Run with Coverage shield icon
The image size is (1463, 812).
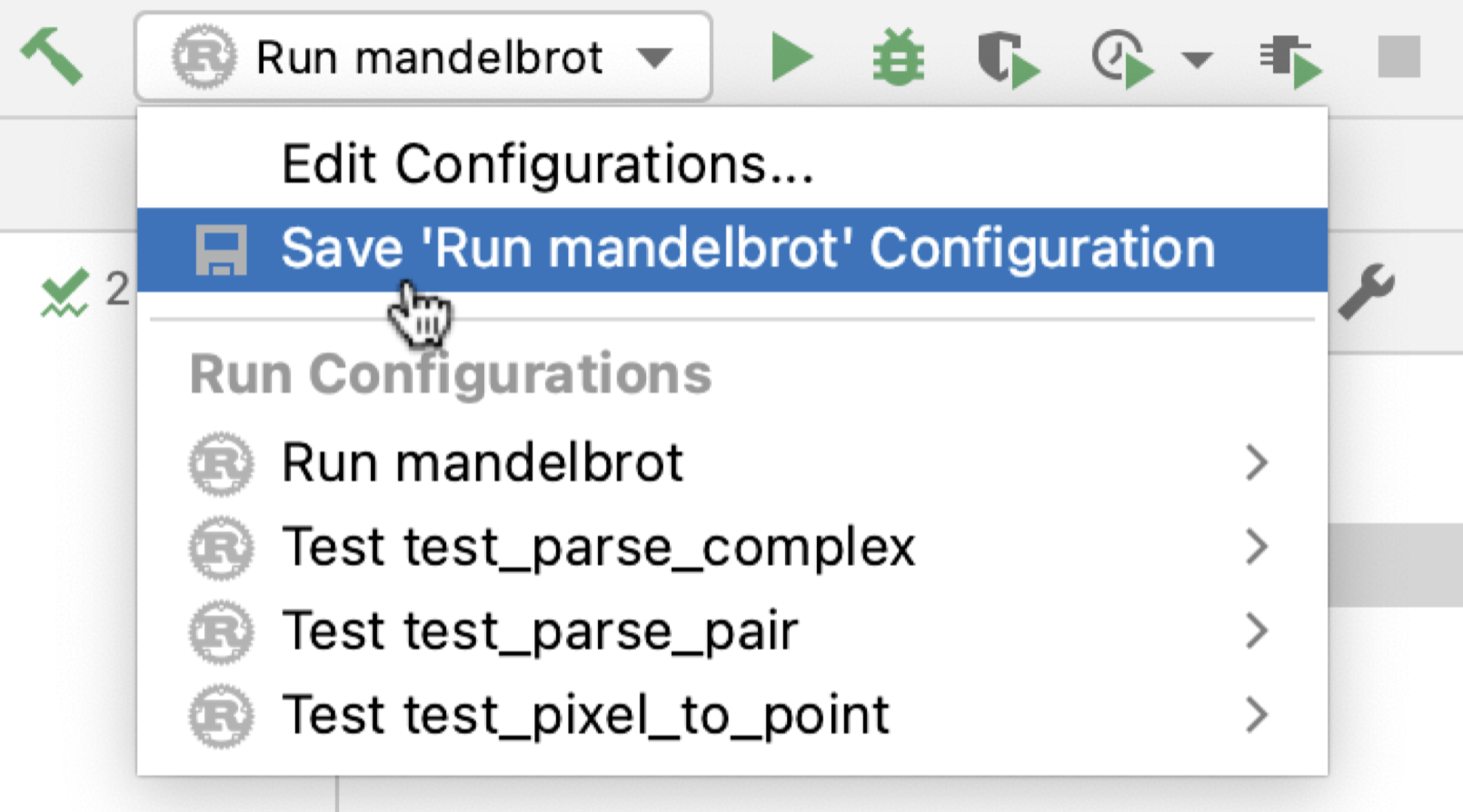(1007, 58)
